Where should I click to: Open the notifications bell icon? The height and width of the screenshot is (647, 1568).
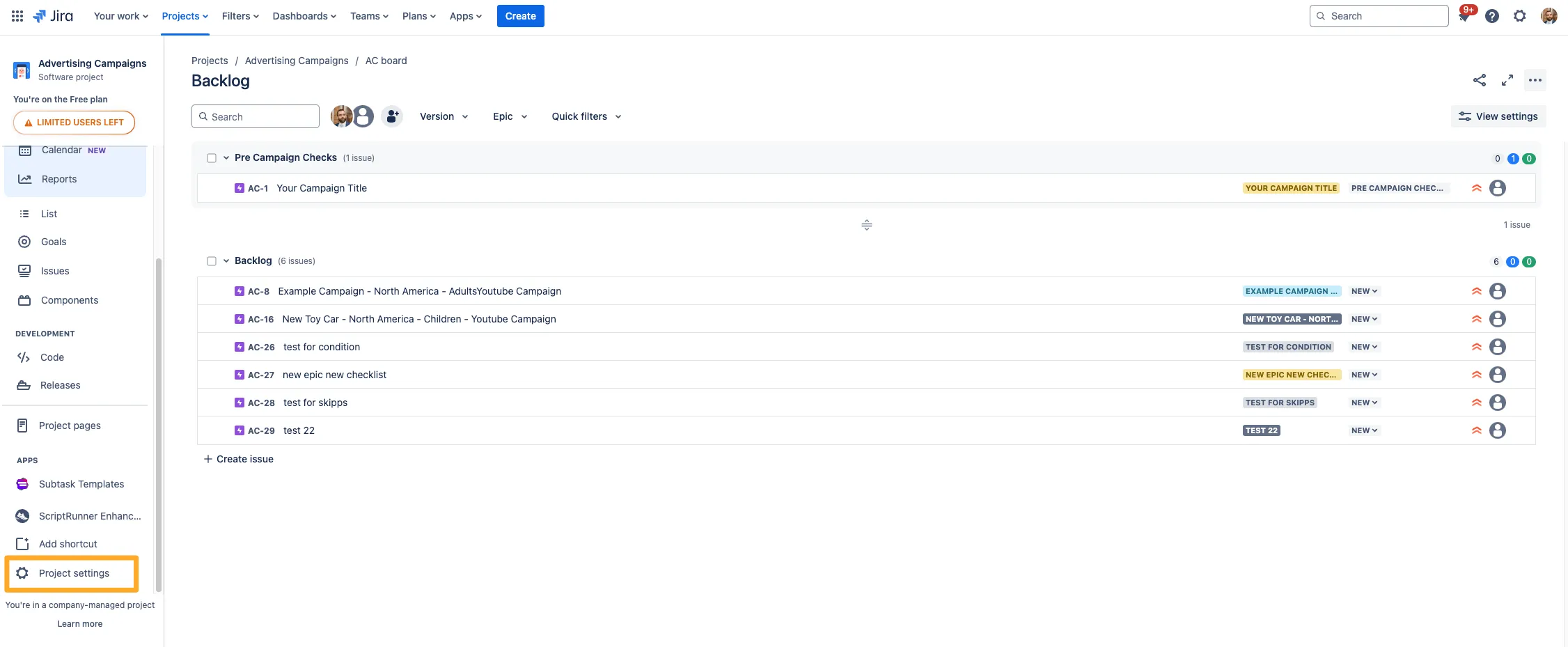point(1464,17)
